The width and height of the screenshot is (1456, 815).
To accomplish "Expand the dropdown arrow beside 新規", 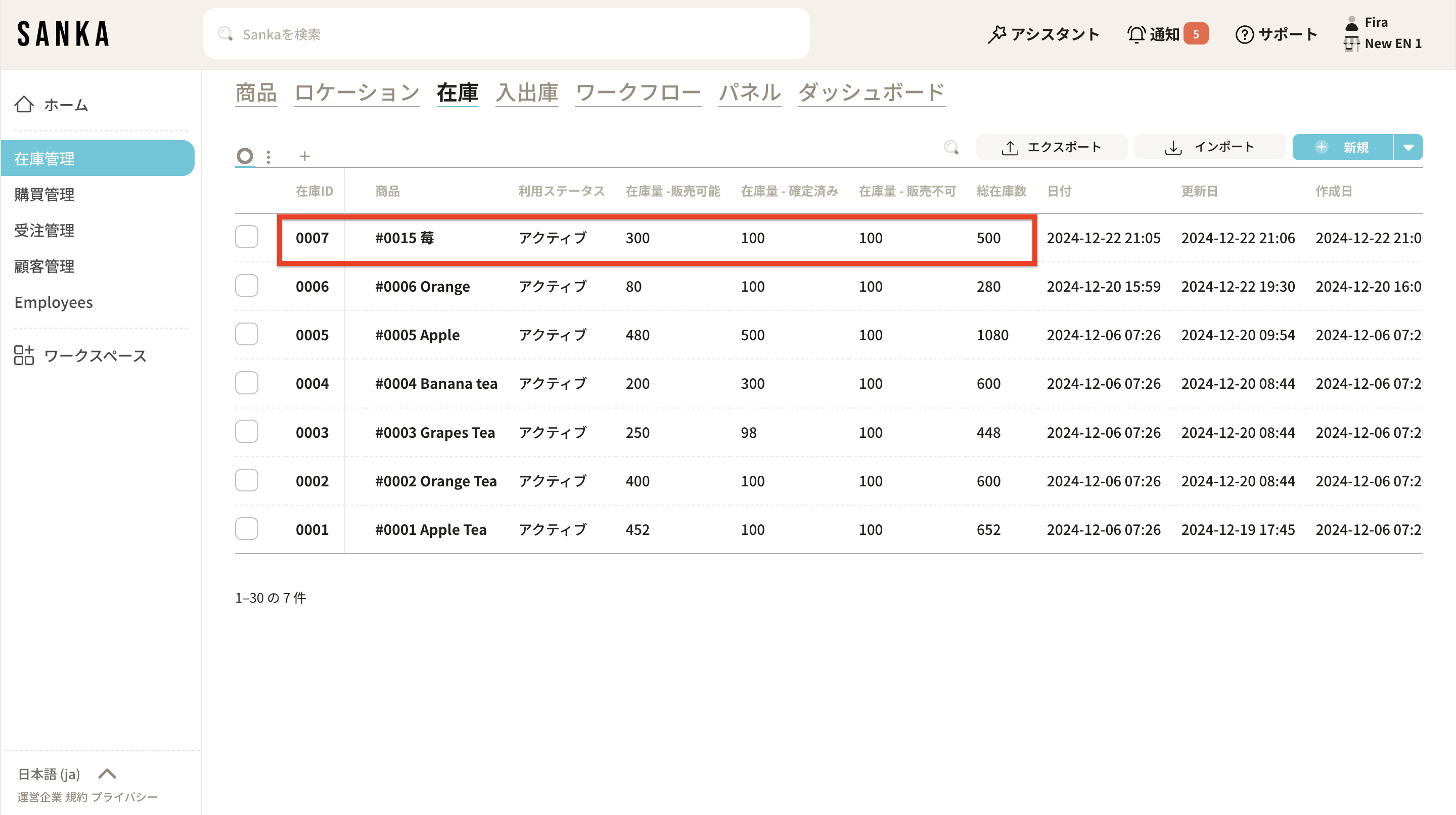I will pos(1408,148).
